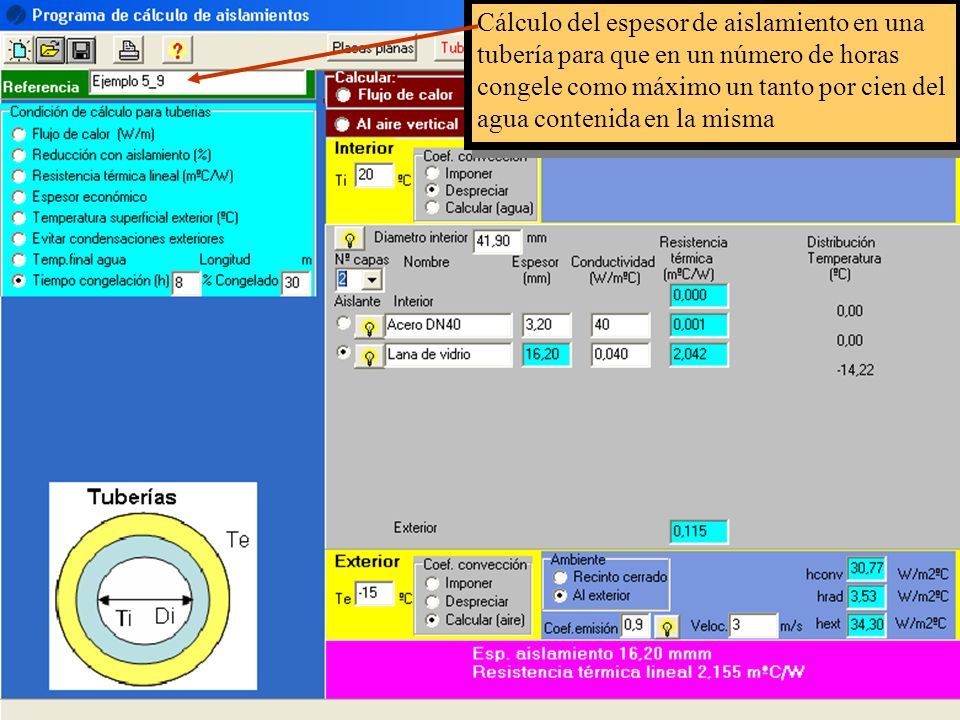The image size is (960, 720).
Task: Click the Resistencia térmica lineal result text
Action: [638, 673]
